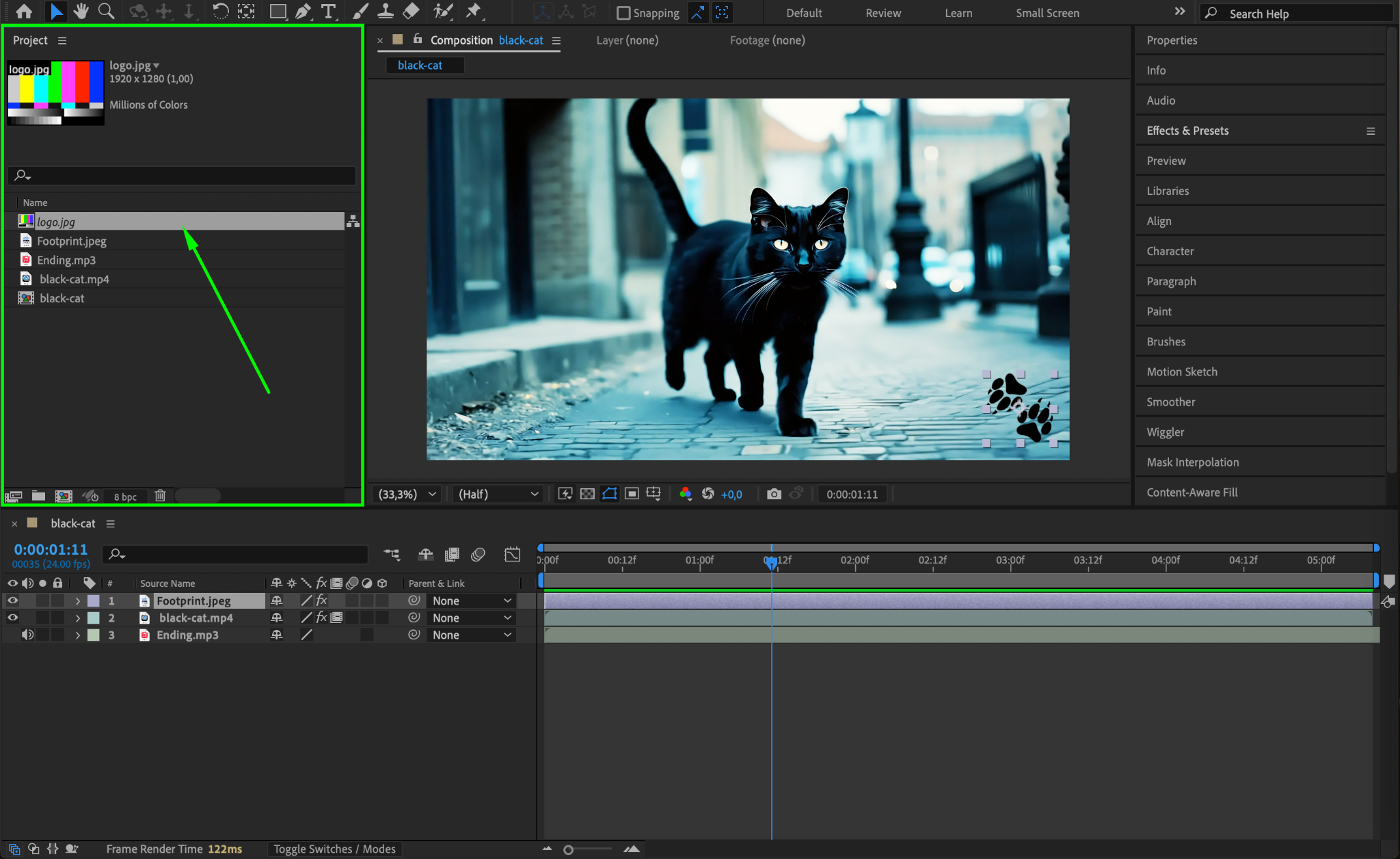This screenshot has height=859, width=1400.
Task: Enable the Snapping checkbox
Action: point(623,13)
